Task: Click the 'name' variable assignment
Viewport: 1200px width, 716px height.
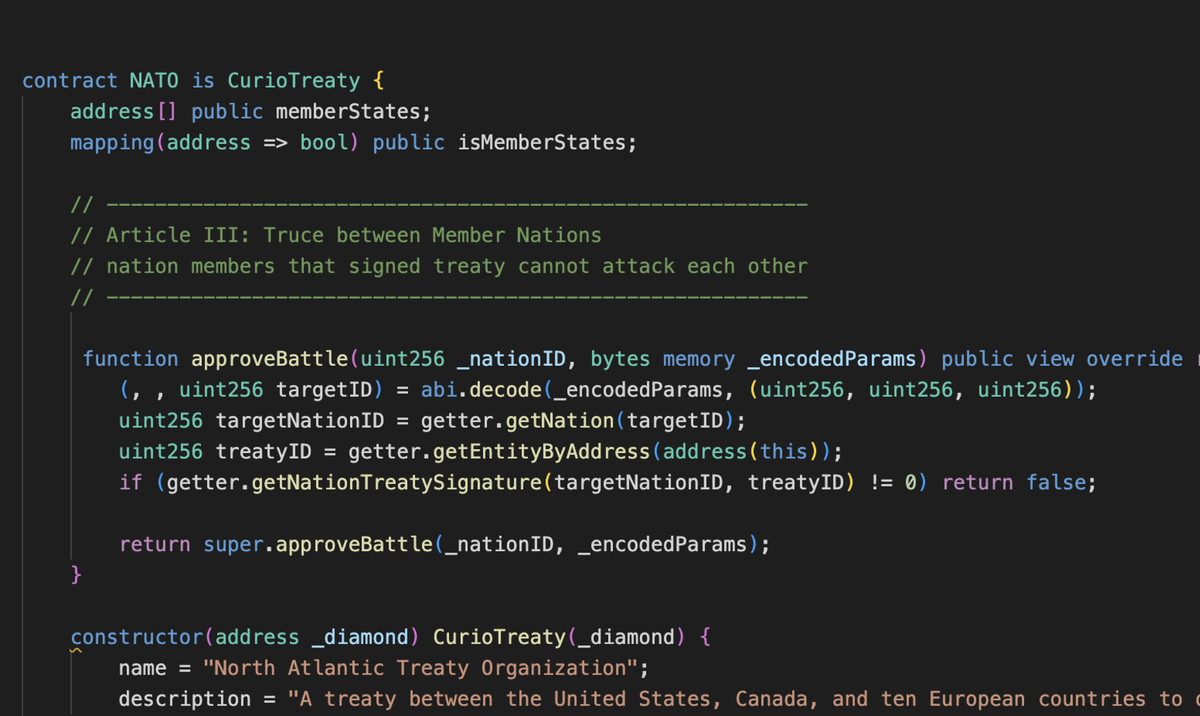Action: click(x=143, y=667)
